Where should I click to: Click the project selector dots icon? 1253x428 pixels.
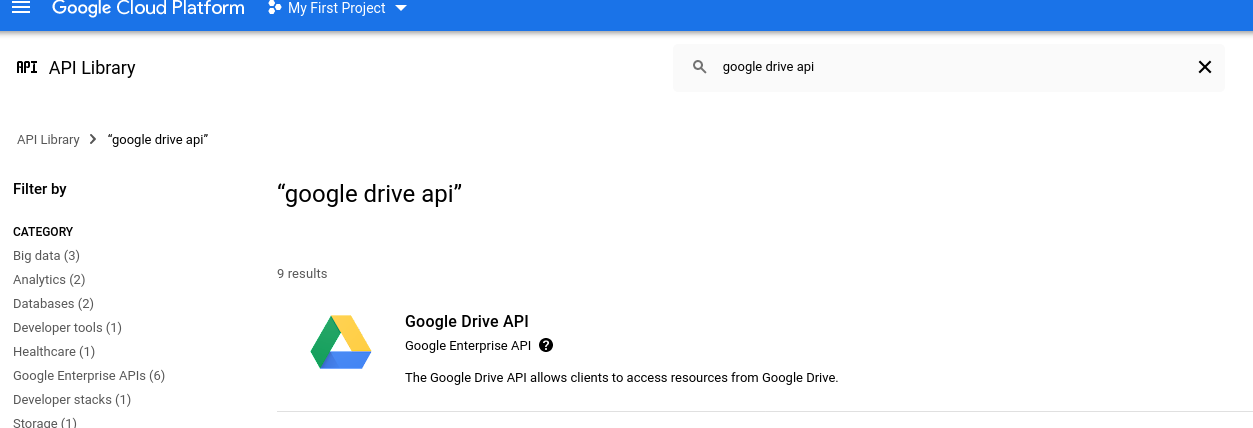click(275, 8)
